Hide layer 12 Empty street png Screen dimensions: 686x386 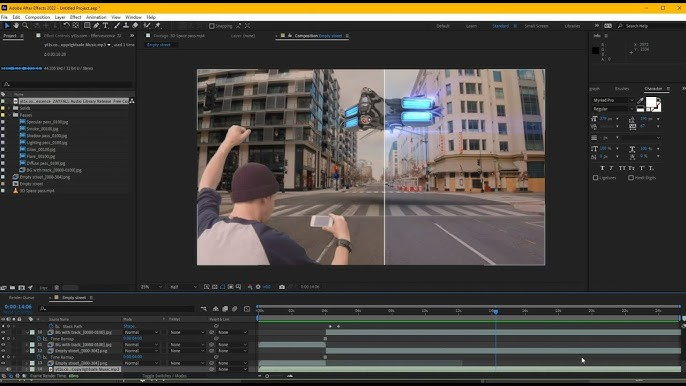click(3, 351)
